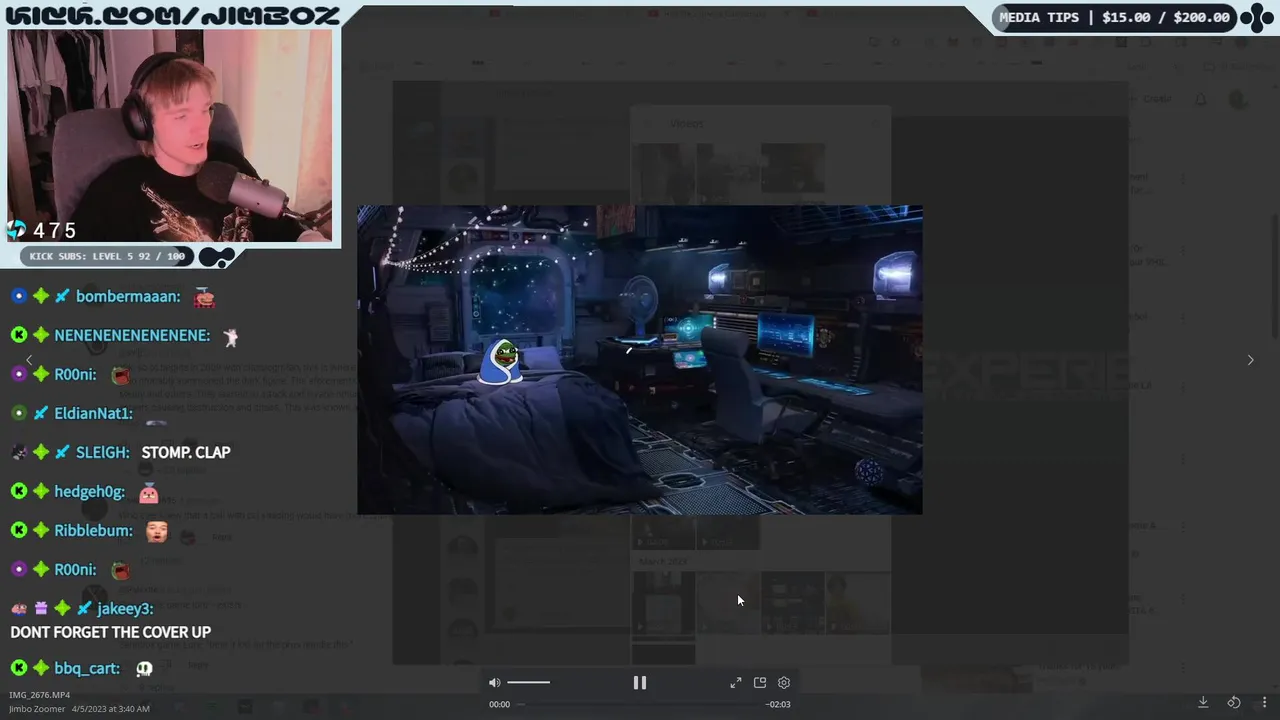Screen dimensions: 1280x720
Task: Click chat username hedgeh0g
Action: pyautogui.click(x=89, y=491)
